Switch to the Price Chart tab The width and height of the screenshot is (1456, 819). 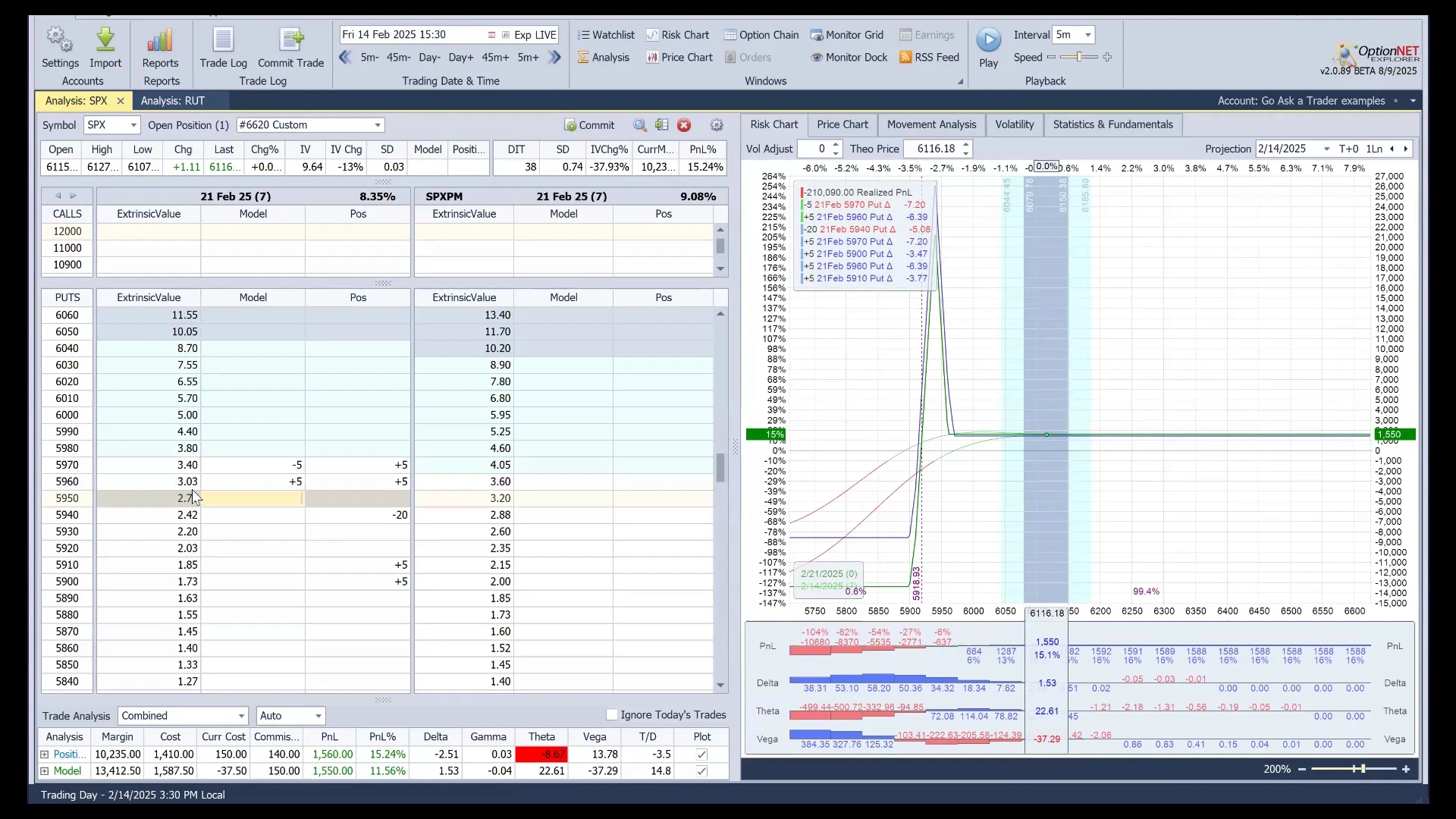pos(843,124)
